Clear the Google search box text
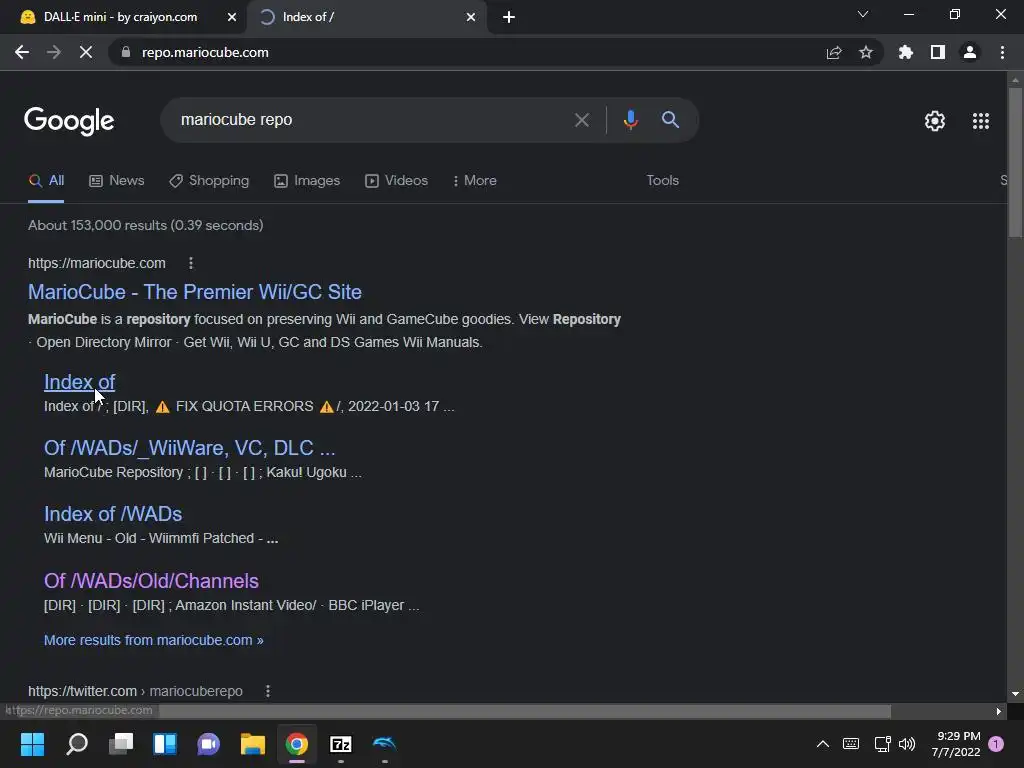This screenshot has height=768, width=1024. tap(581, 120)
